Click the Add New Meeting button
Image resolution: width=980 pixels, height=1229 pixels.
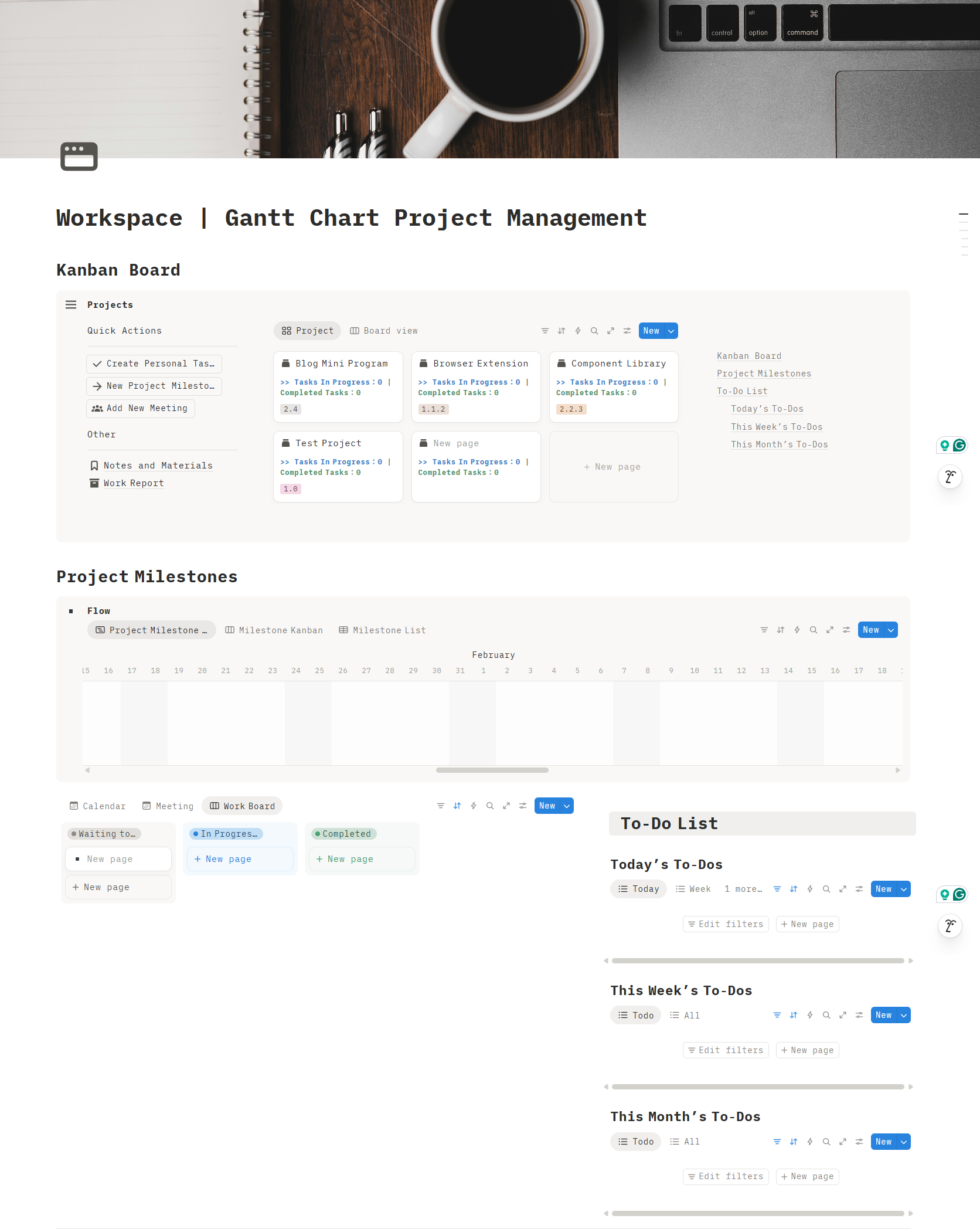pos(140,408)
